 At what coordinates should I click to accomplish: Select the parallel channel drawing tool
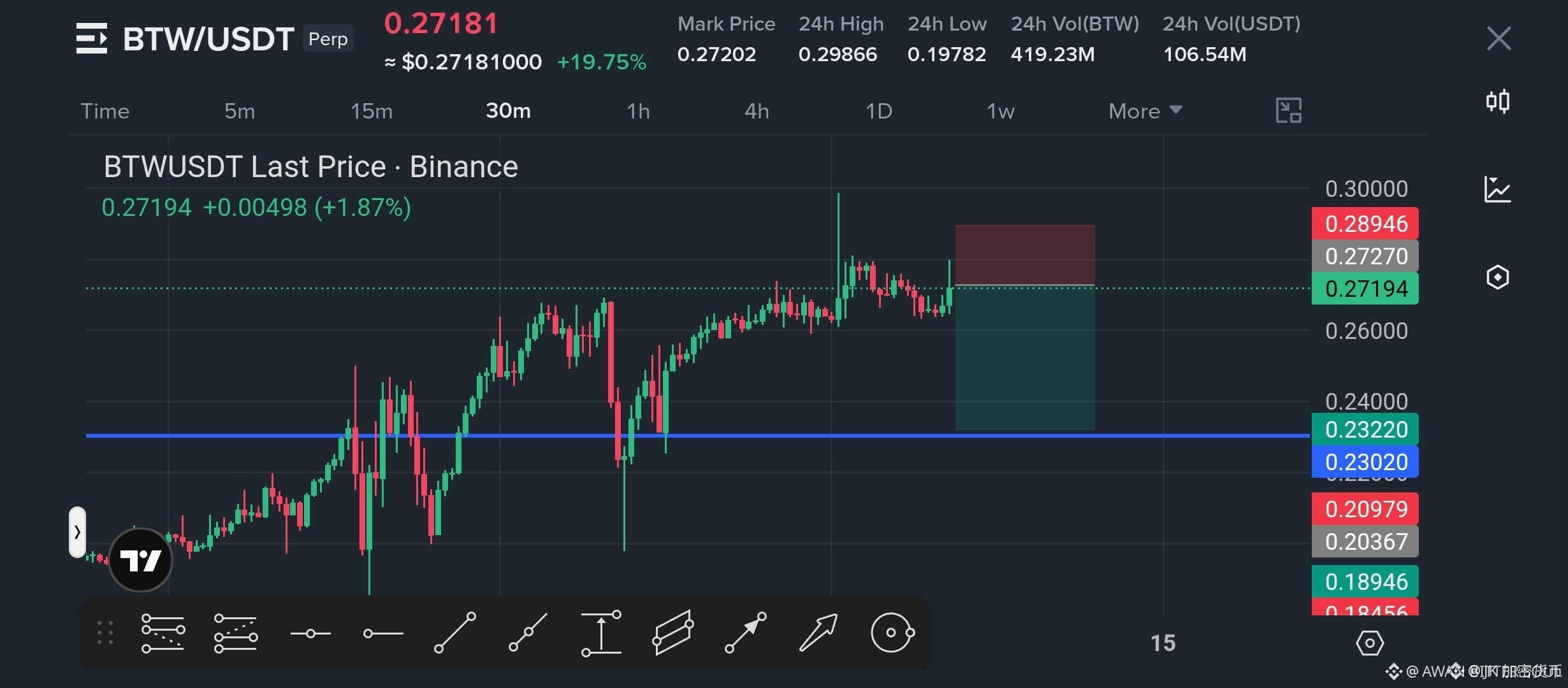[673, 633]
